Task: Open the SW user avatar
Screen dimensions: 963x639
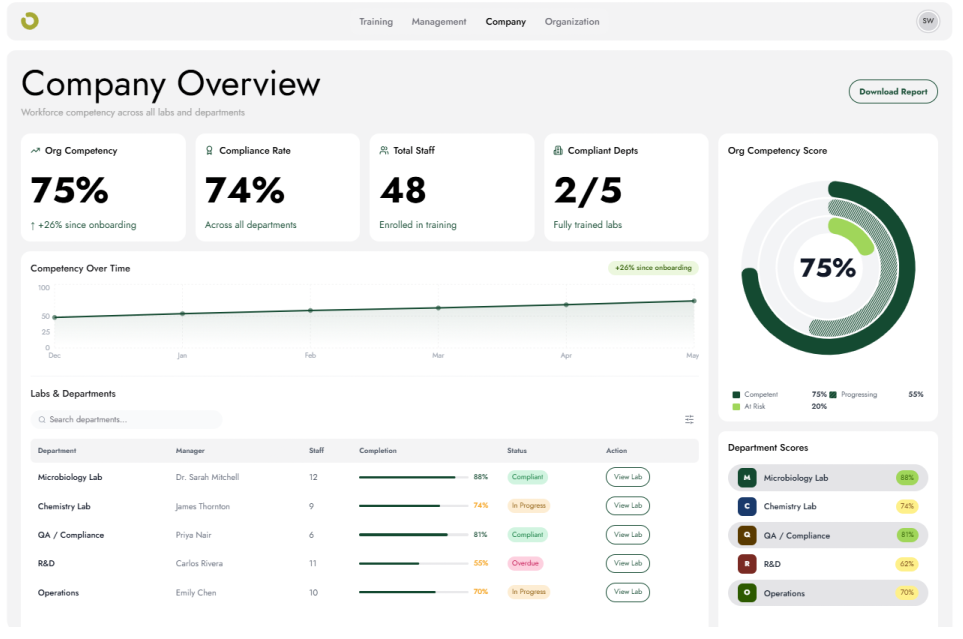Action: [x=927, y=21]
